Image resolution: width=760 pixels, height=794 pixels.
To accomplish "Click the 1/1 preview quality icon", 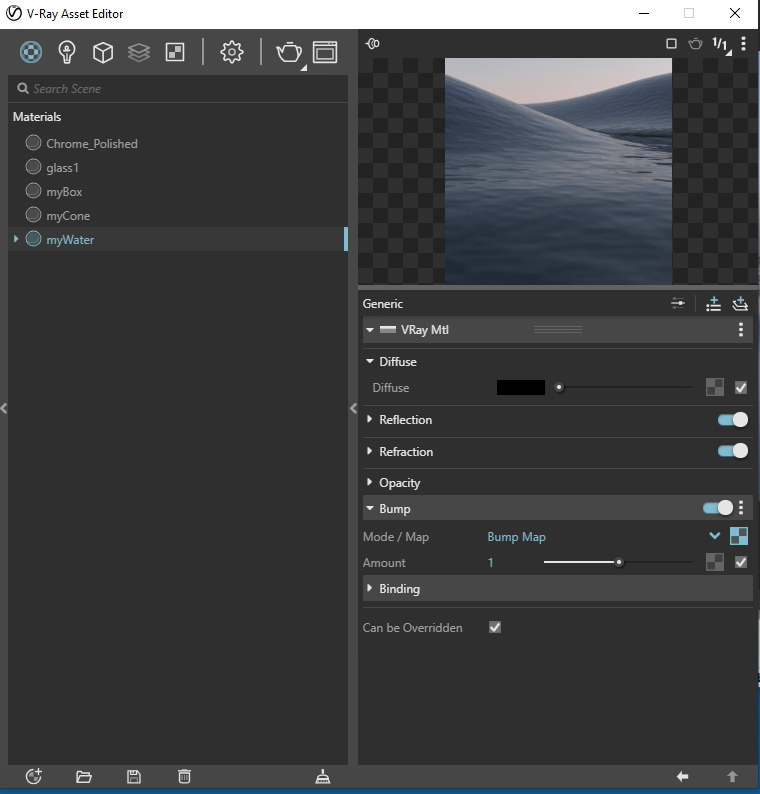I will pyautogui.click(x=721, y=45).
